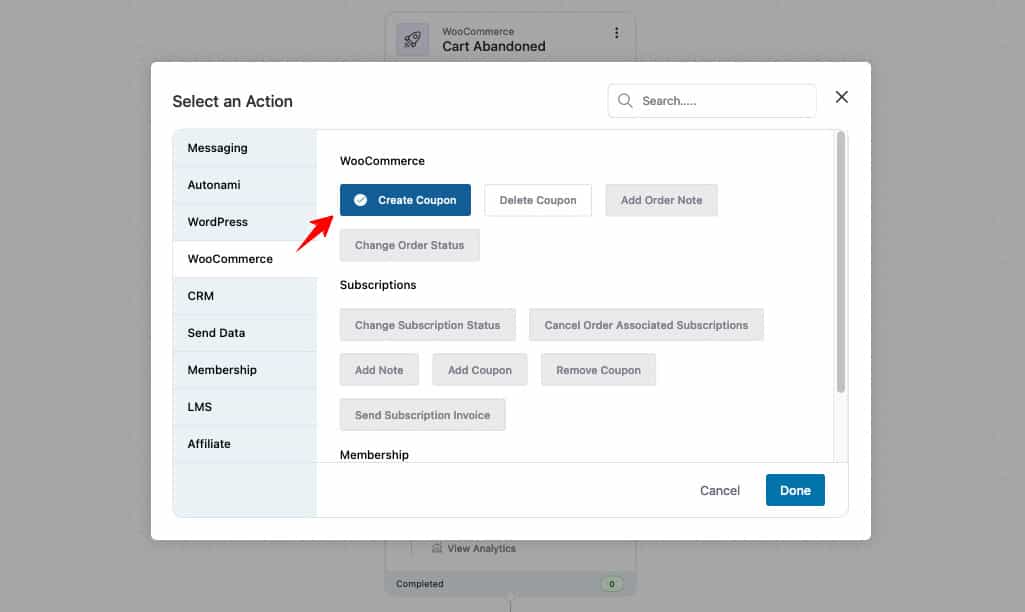Select the WooCommerce category tab
1025x612 pixels.
click(244, 259)
